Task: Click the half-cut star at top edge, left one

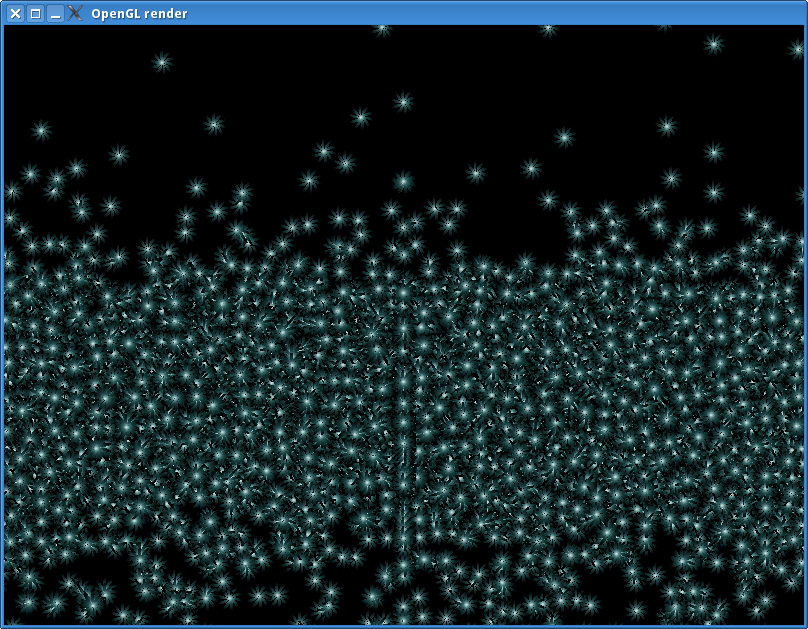Action: (382, 29)
